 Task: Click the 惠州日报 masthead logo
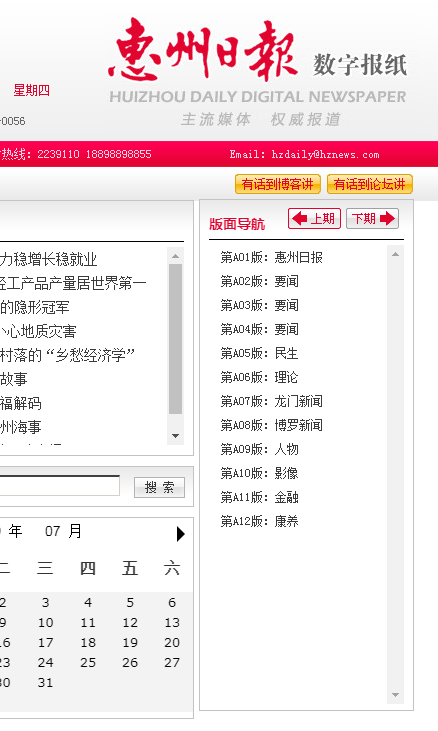[203, 50]
